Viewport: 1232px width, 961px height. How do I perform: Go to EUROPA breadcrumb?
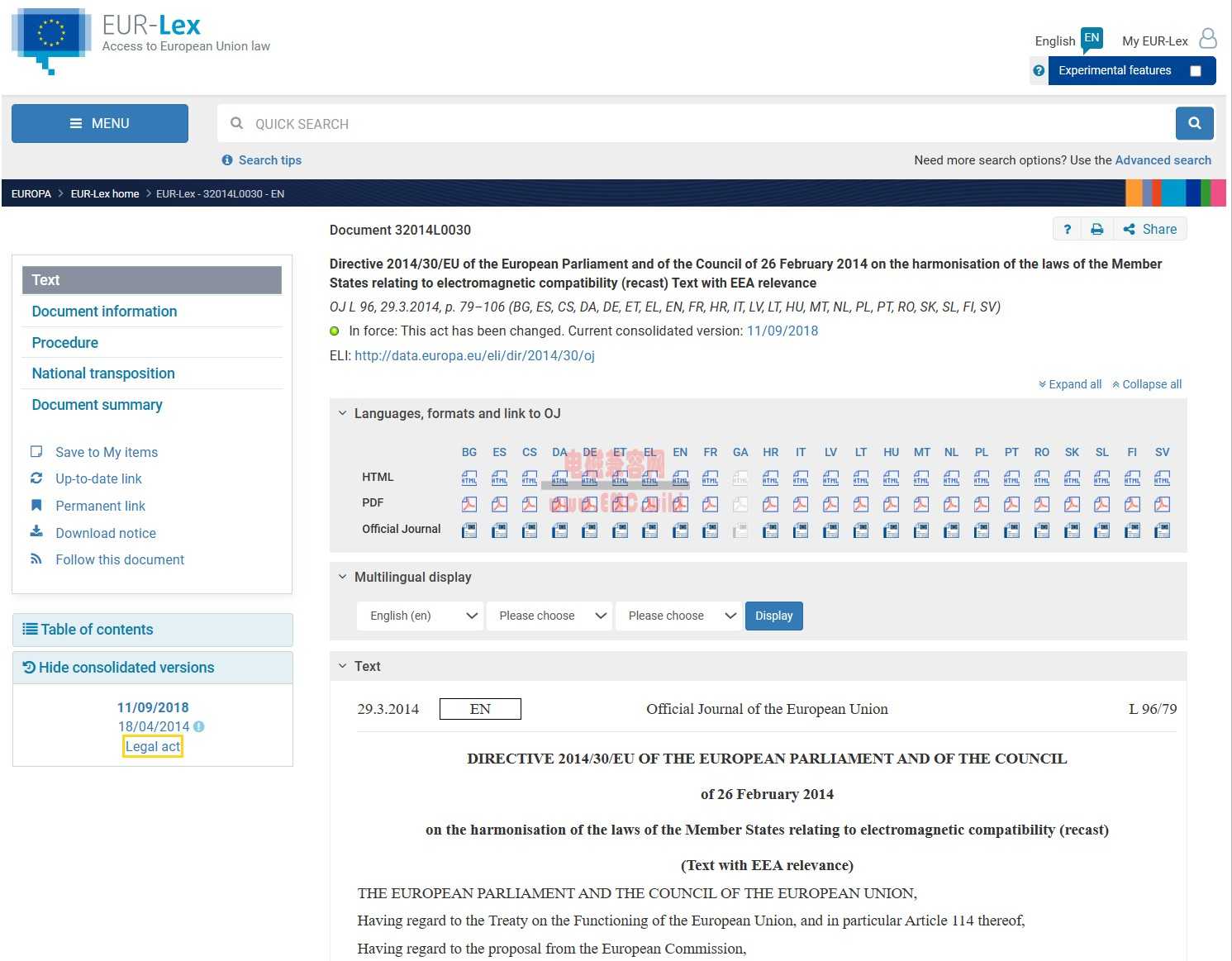point(31,193)
